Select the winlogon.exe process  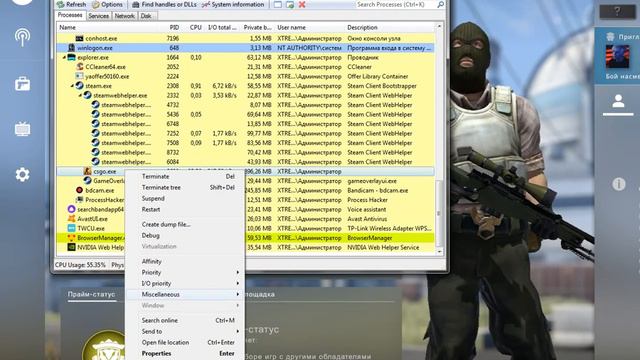246,48
